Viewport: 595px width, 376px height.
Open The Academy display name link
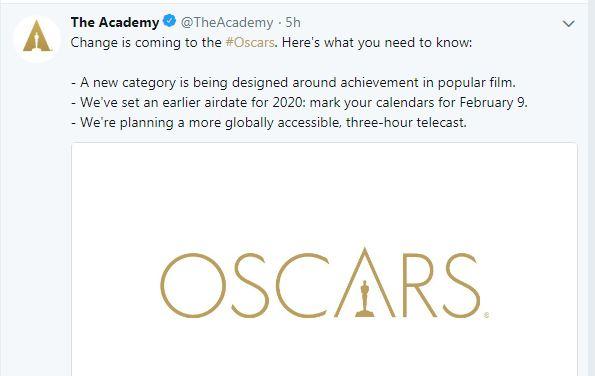point(115,22)
